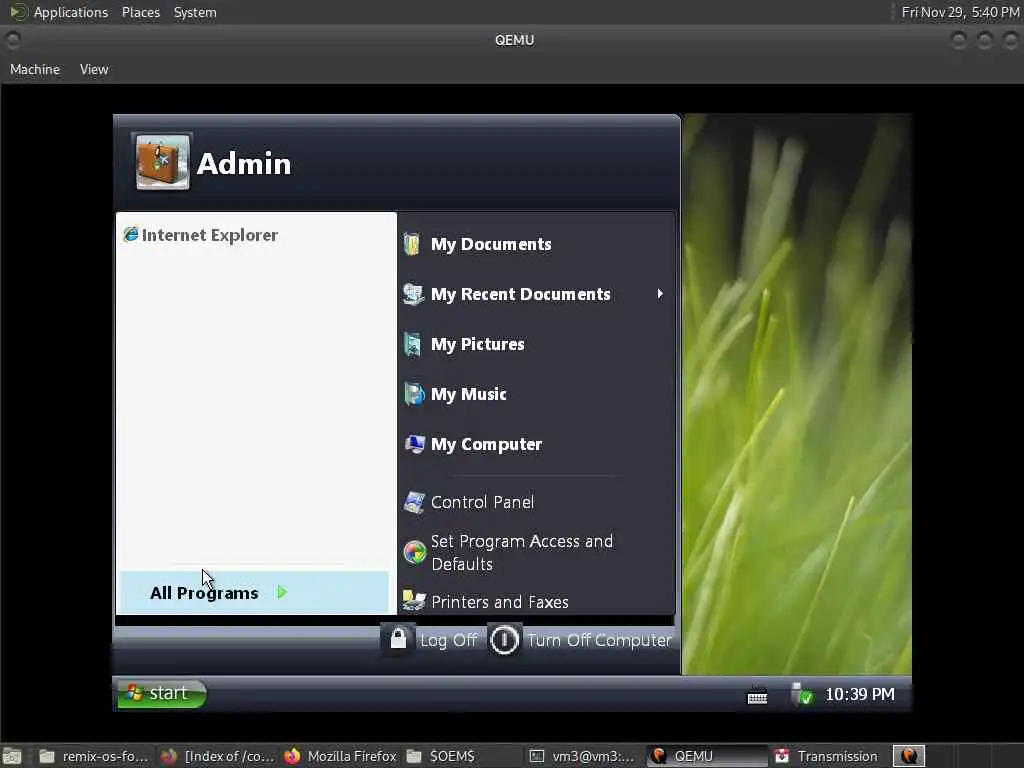Switch to vm3@vm3 terminal window
The height and width of the screenshot is (768, 1024).
[583, 756]
